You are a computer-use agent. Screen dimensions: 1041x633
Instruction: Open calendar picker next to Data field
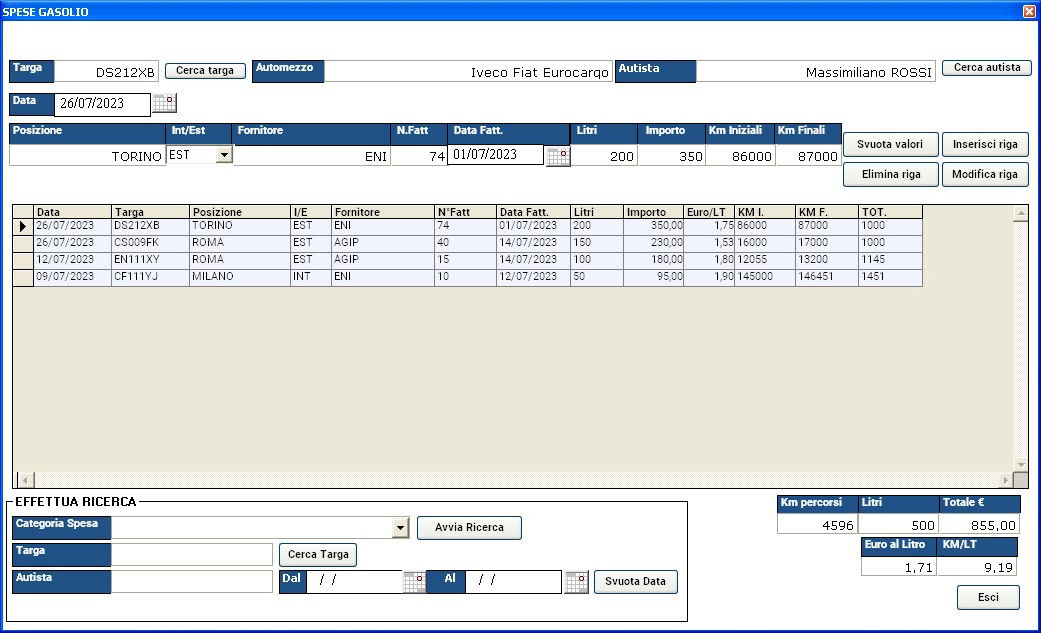point(164,103)
